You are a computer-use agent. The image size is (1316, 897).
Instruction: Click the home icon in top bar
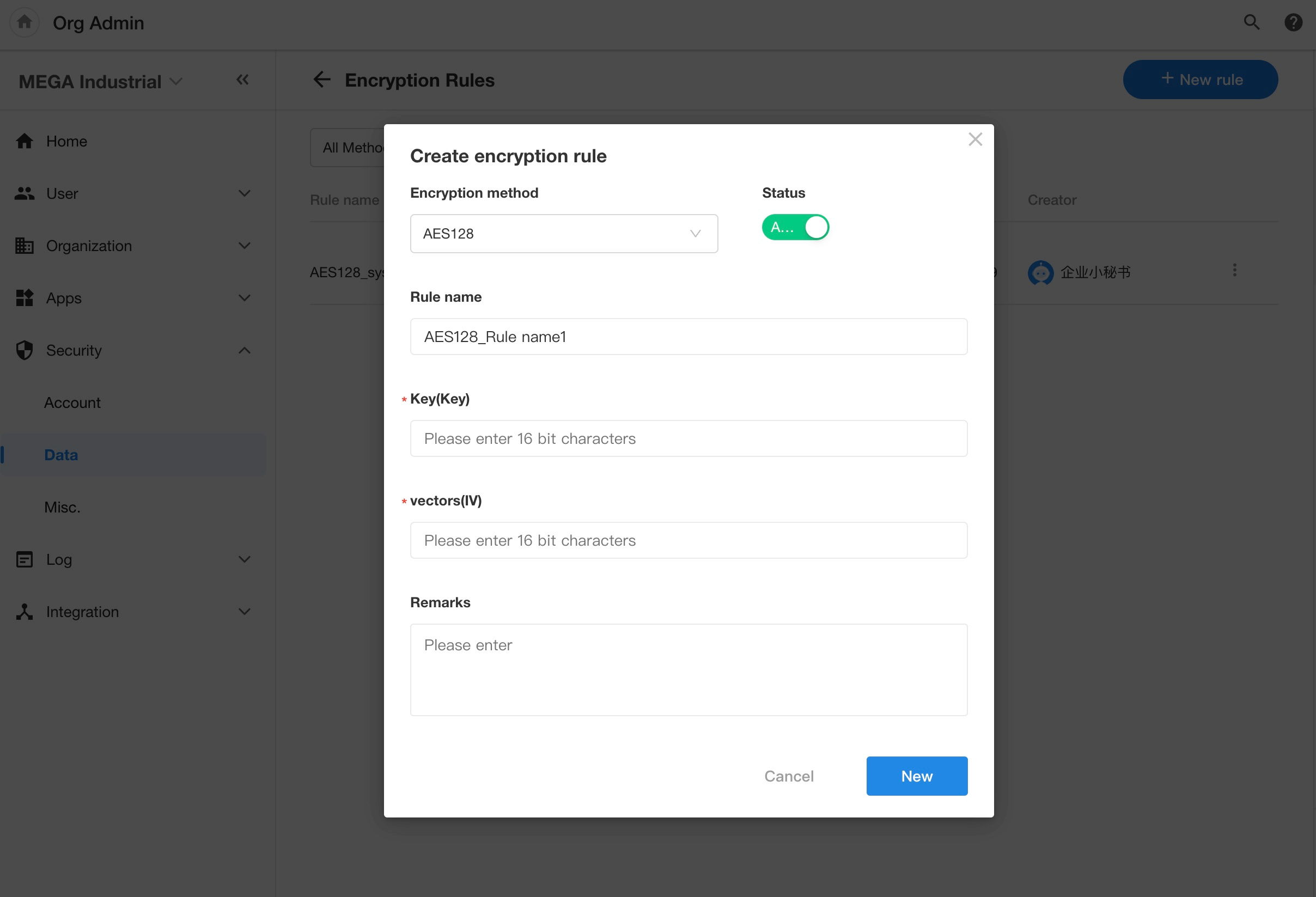pyautogui.click(x=25, y=22)
